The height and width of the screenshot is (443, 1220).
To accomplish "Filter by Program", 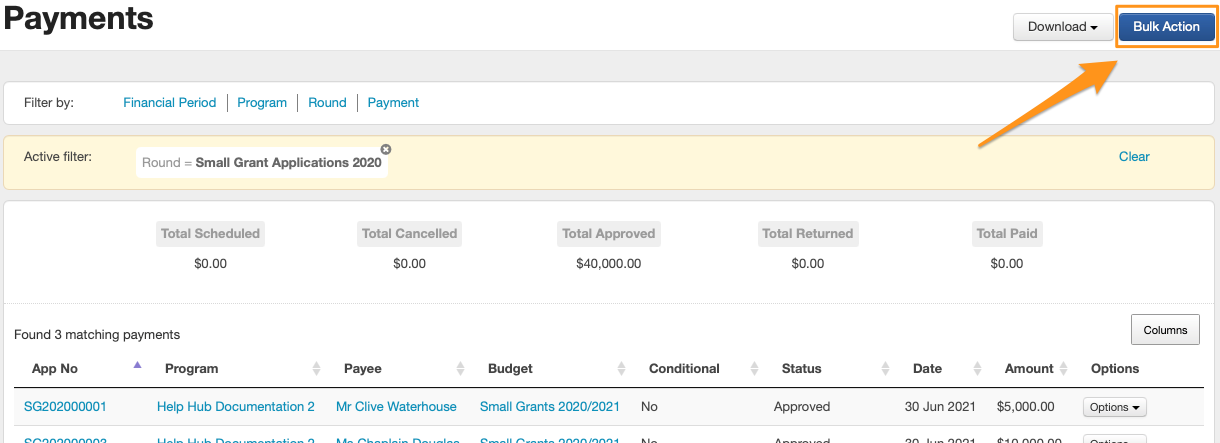I will (262, 103).
